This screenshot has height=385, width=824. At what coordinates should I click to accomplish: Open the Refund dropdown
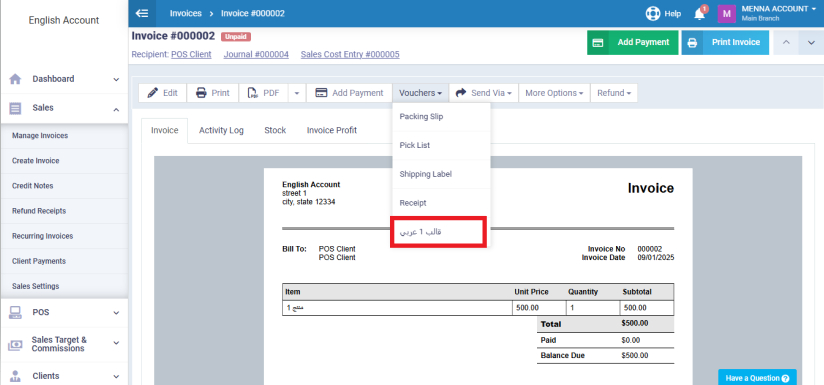(x=614, y=93)
